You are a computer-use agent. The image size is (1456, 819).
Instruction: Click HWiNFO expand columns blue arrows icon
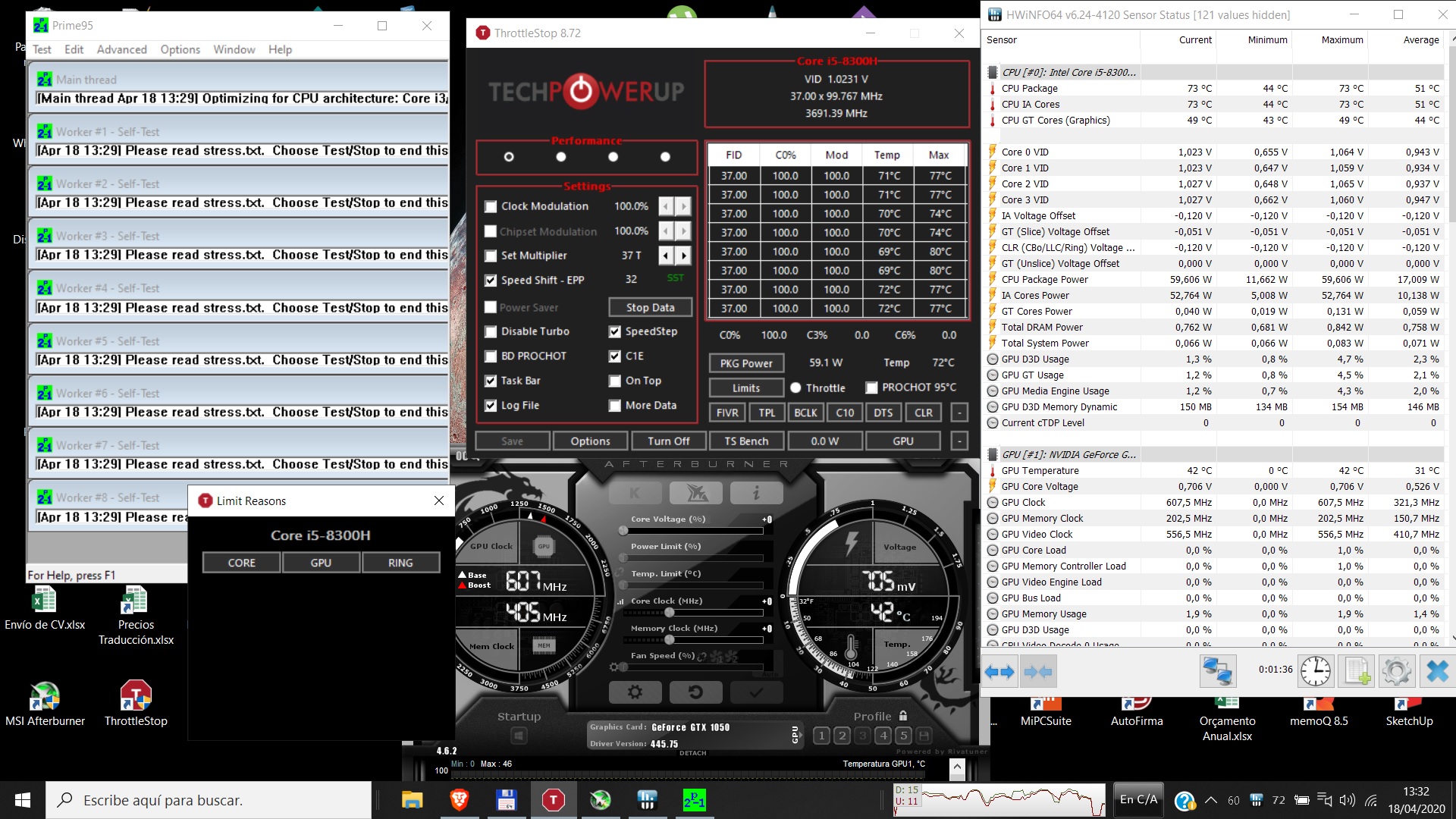999,671
